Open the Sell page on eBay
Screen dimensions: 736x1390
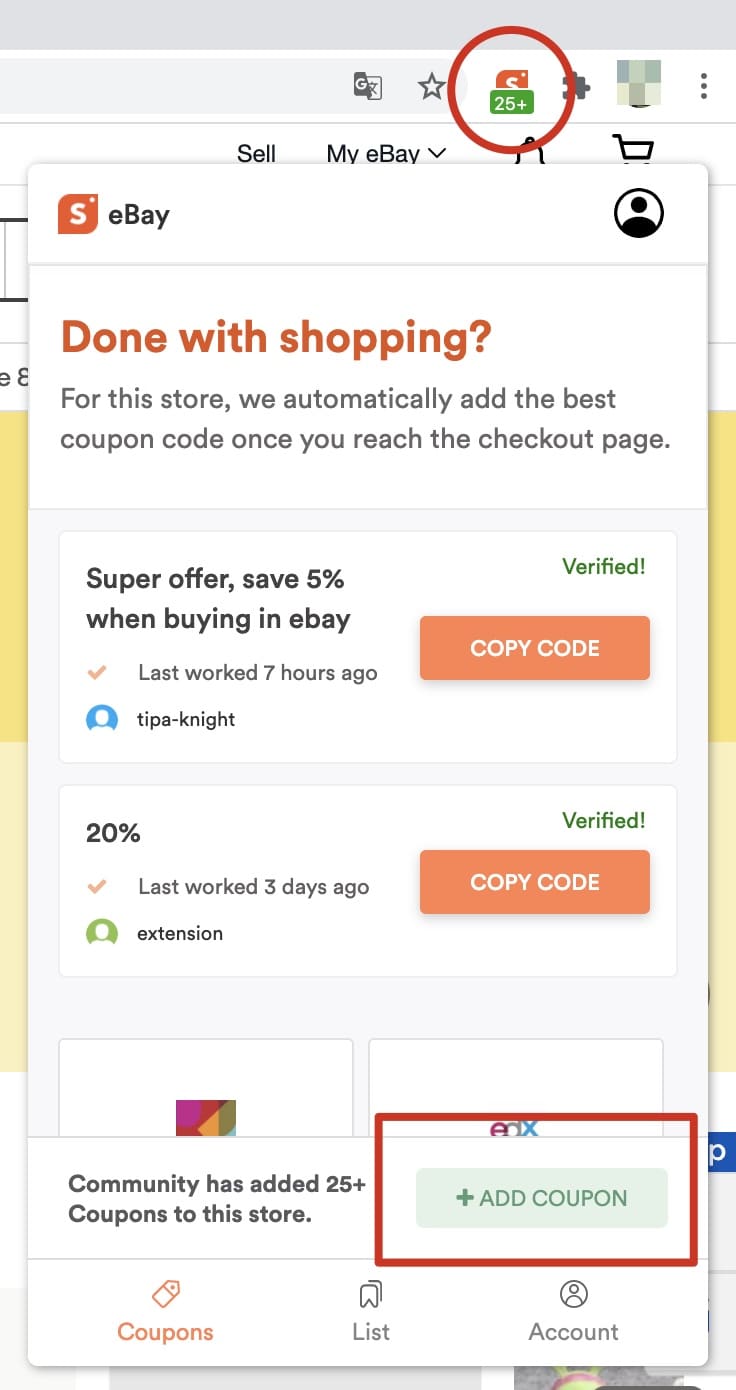[256, 153]
